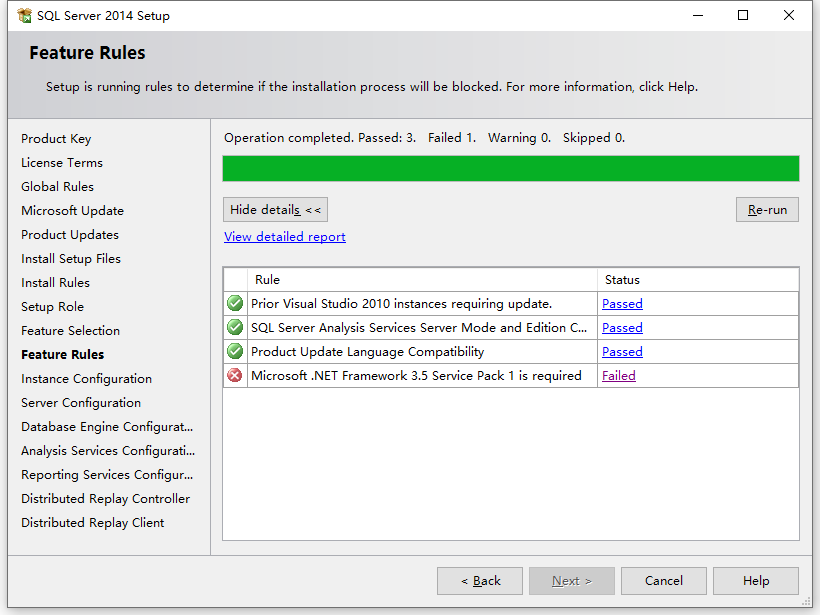Re-run the feature rules check

point(767,210)
